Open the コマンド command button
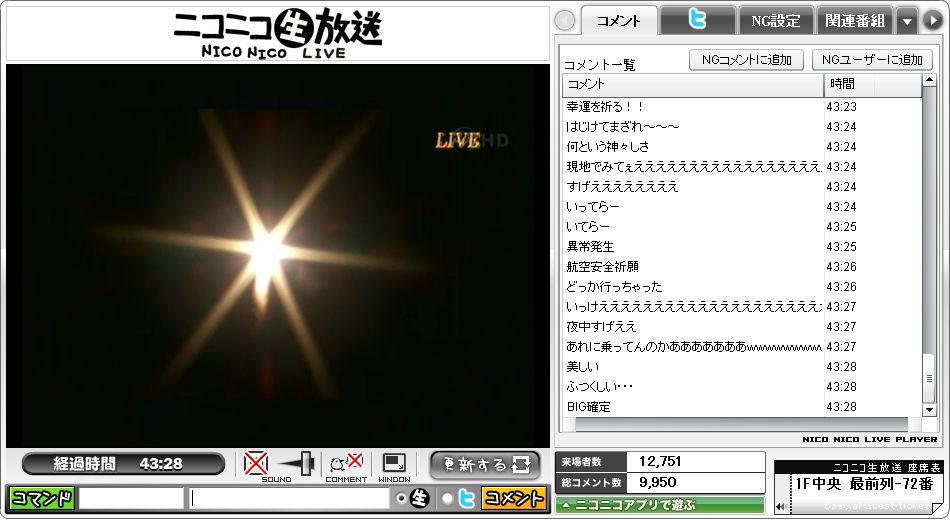The width and height of the screenshot is (950, 520). (42, 498)
